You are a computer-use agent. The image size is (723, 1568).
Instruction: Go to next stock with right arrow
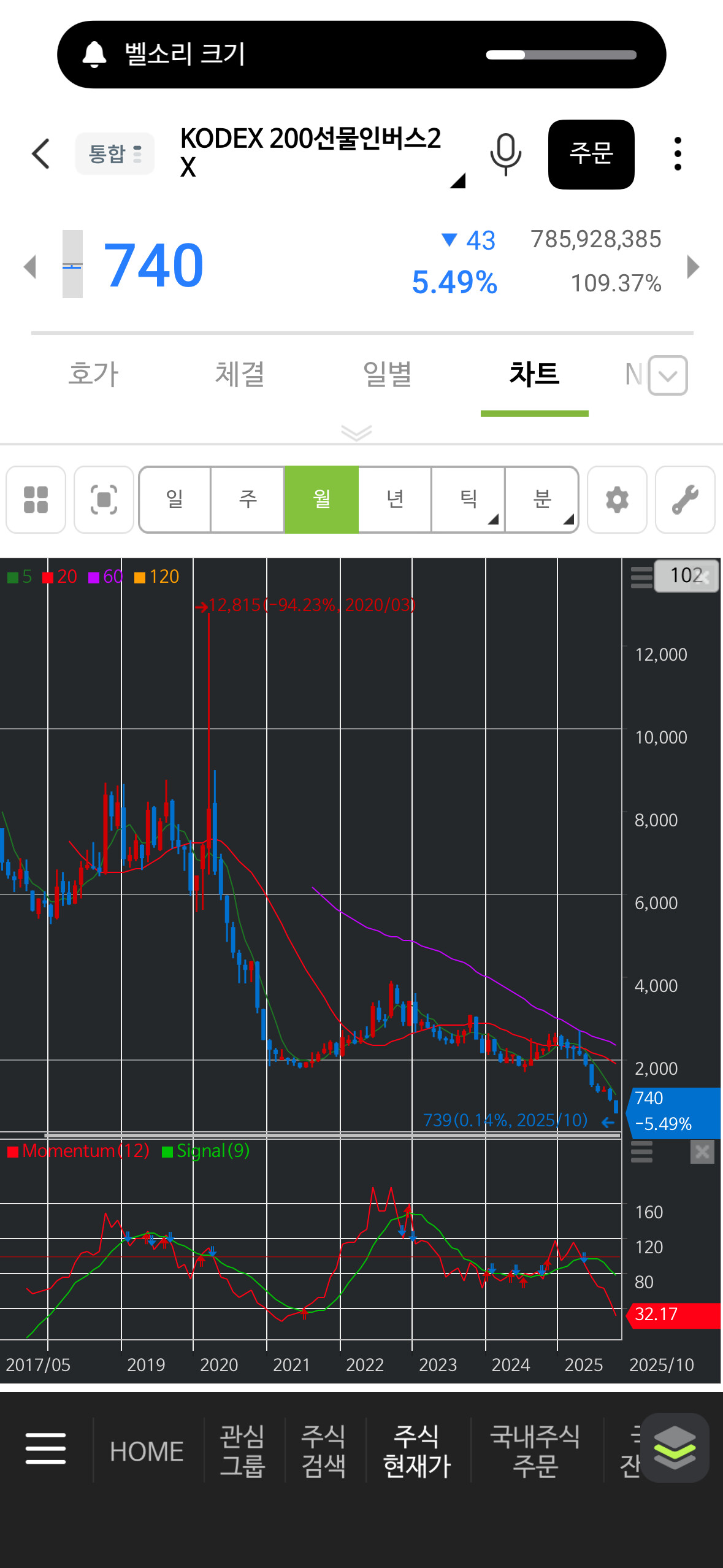coord(693,266)
